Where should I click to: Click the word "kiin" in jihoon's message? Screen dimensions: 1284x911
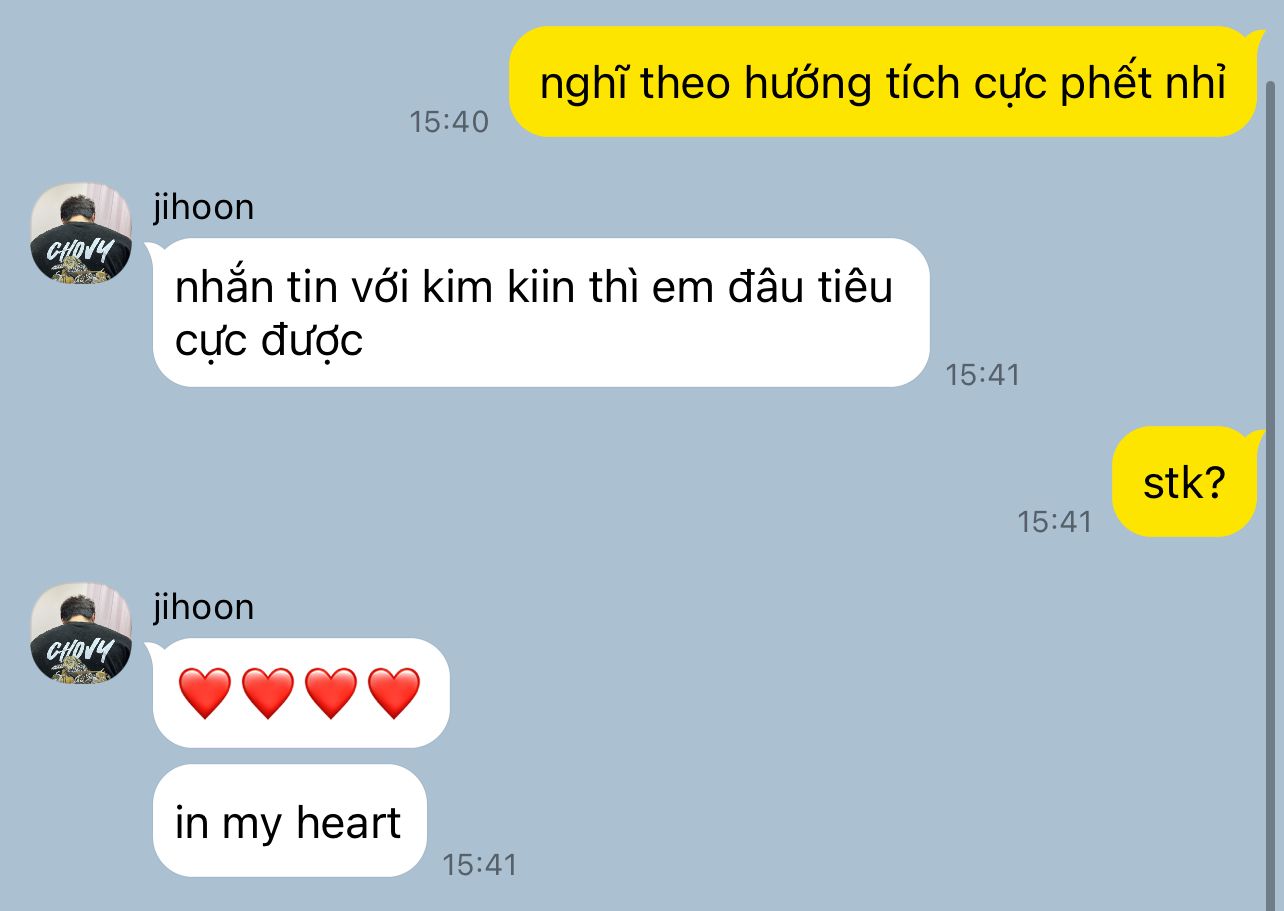click(x=541, y=288)
